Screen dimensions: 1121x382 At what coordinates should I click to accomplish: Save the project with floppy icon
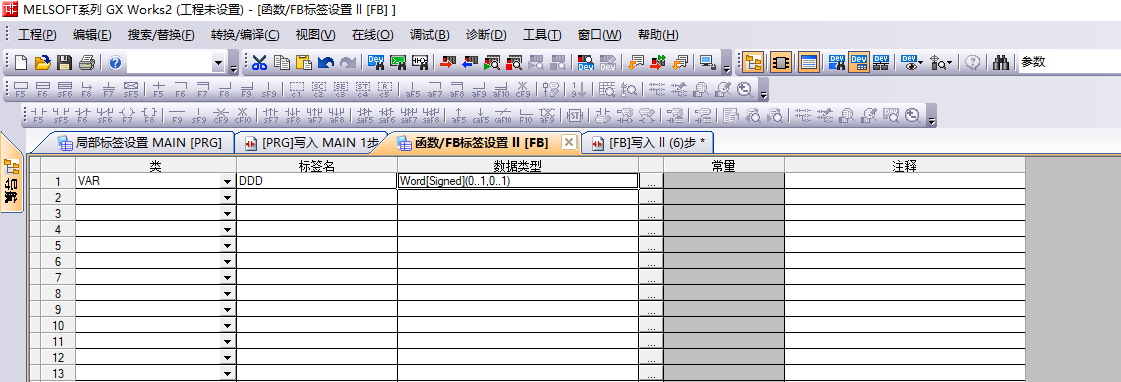point(64,63)
